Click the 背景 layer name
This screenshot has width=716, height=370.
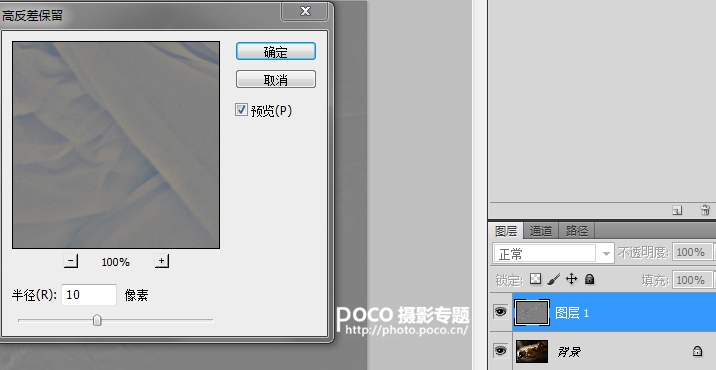click(x=569, y=352)
